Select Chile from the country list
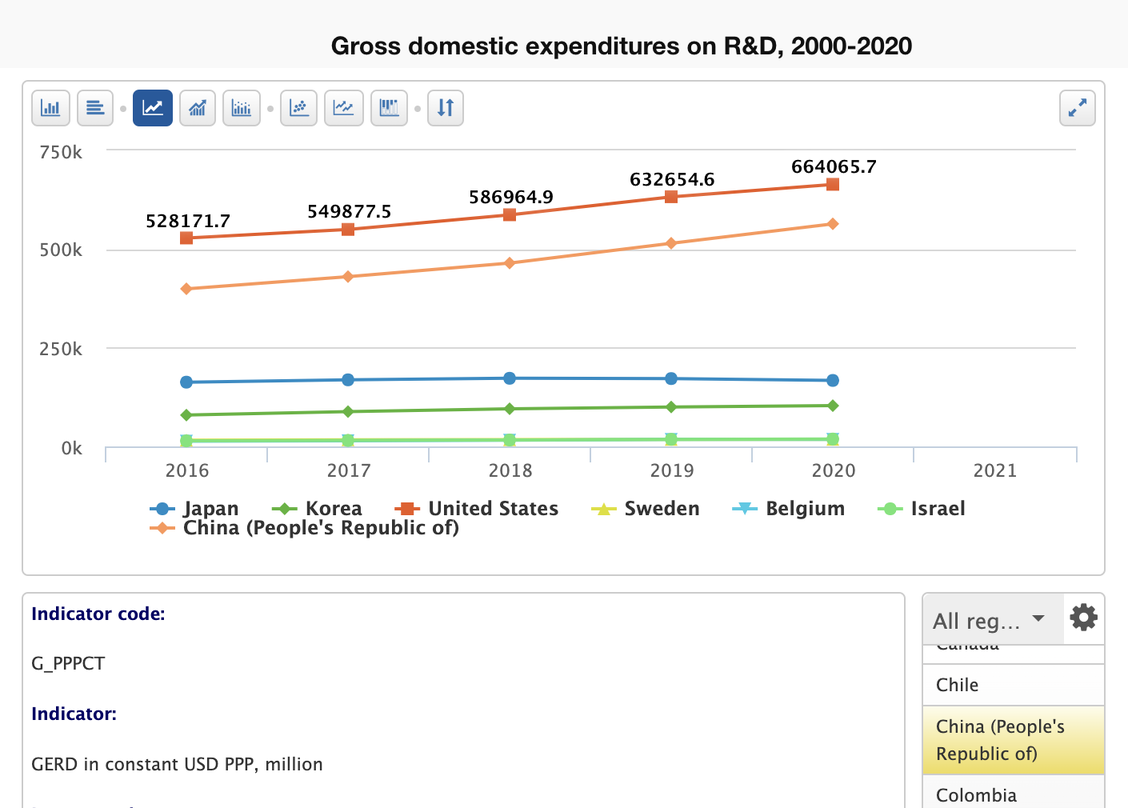Viewport: 1128px width, 808px height. pyautogui.click(x=956, y=685)
